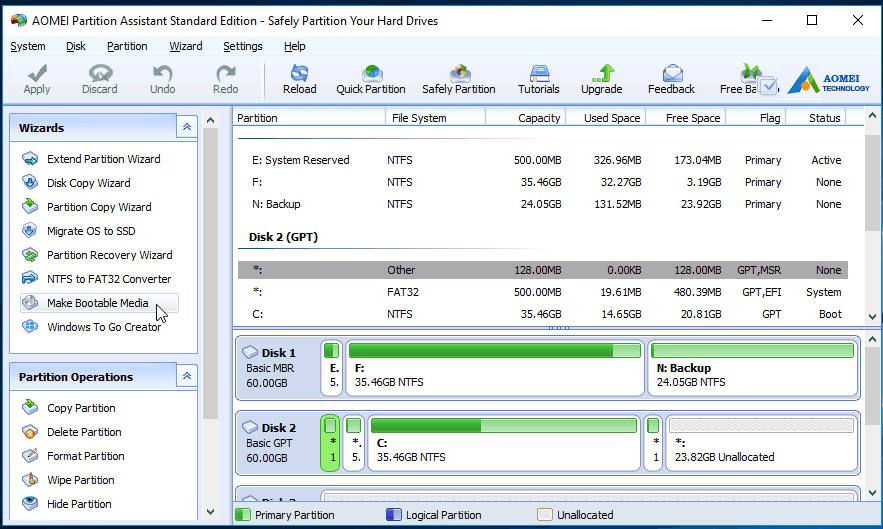Screen dimensions: 883x529
Task: Reload disks with the Reload icon
Action: (300, 73)
